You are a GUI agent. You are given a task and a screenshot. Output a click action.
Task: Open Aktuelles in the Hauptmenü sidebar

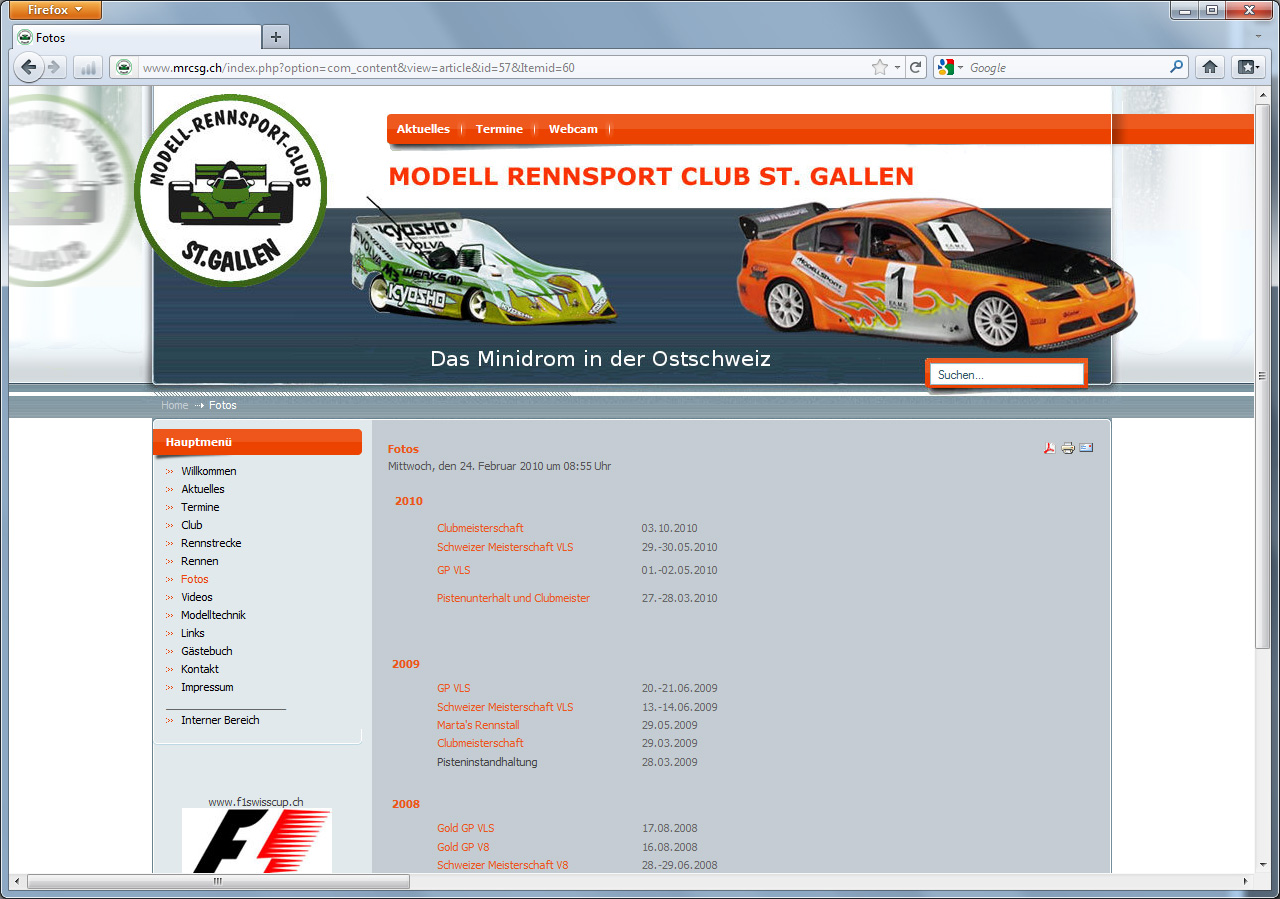pos(203,489)
